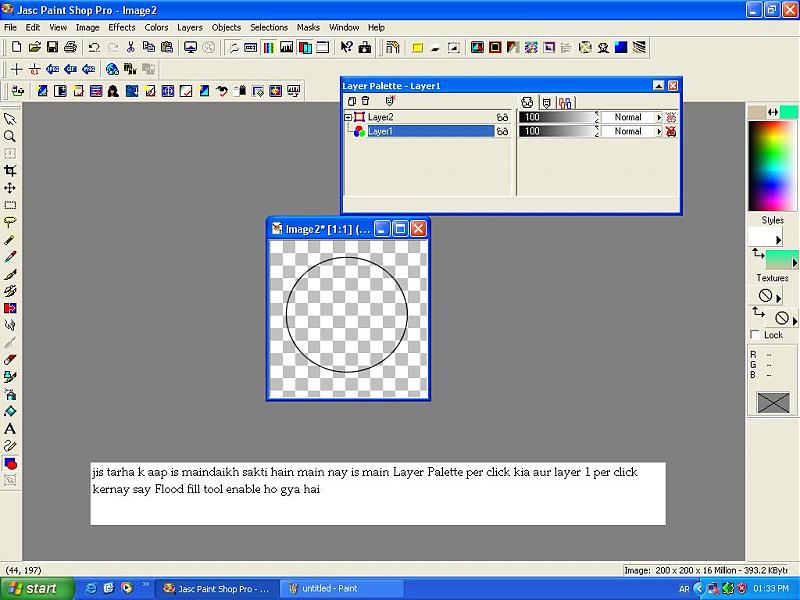Viewport: 800px width, 600px height.
Task: Open the Effects menu
Action: pyautogui.click(x=121, y=27)
